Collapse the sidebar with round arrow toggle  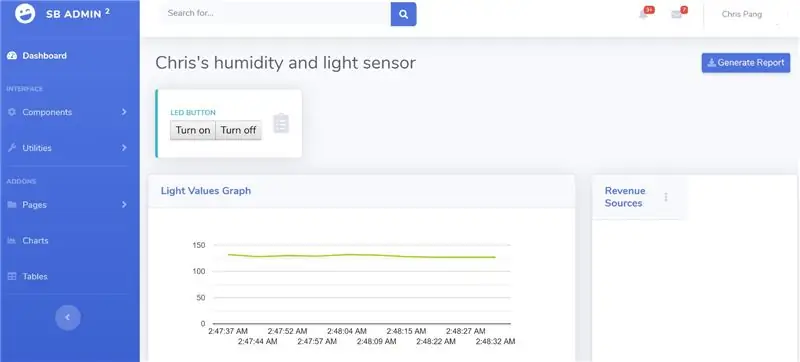pyautogui.click(x=68, y=318)
